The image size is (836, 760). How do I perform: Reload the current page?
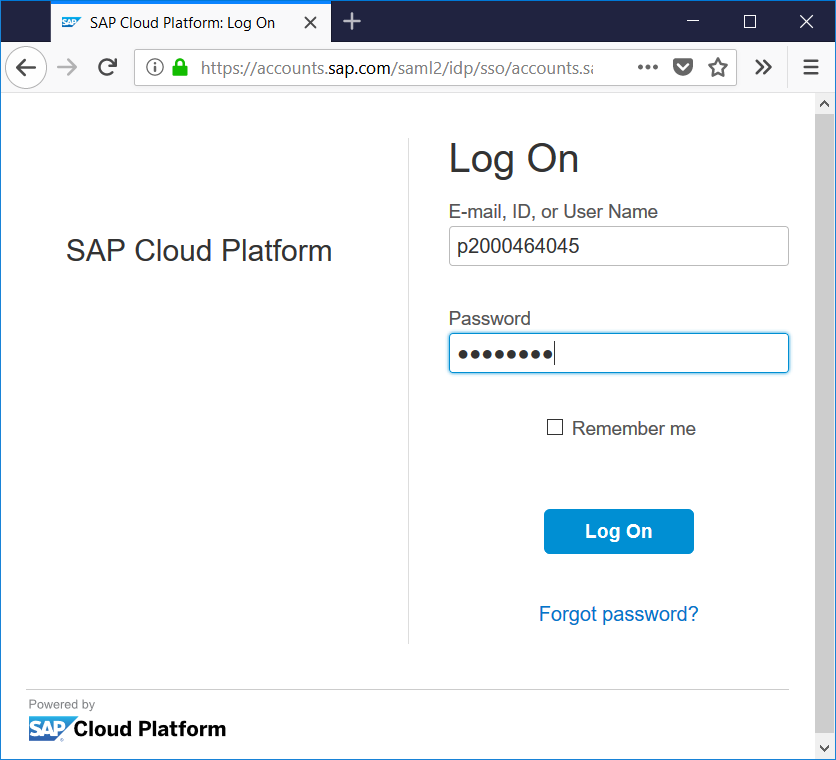point(107,68)
